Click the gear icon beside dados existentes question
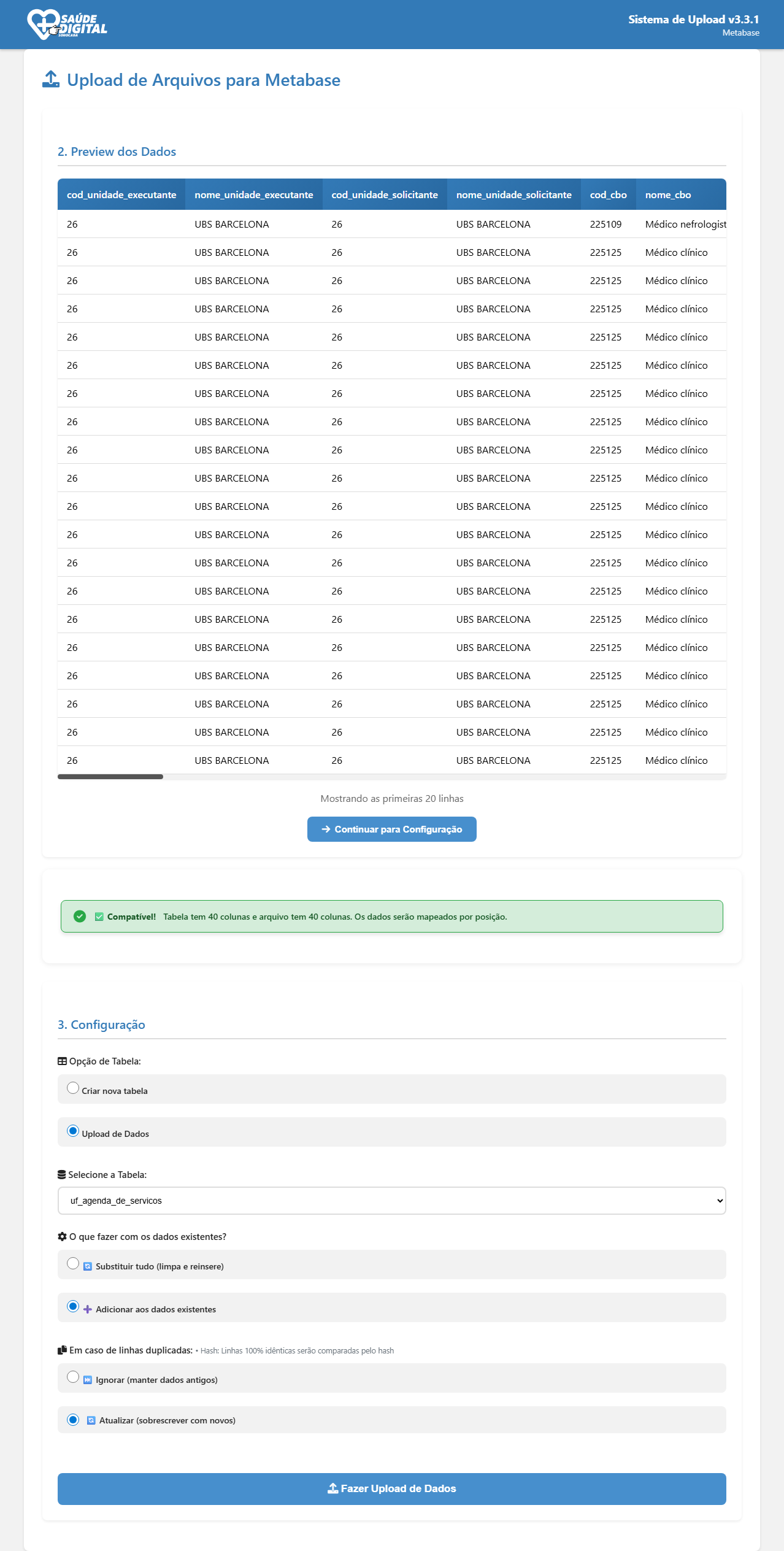Image resolution: width=784 pixels, height=1551 pixels. tap(62, 1236)
